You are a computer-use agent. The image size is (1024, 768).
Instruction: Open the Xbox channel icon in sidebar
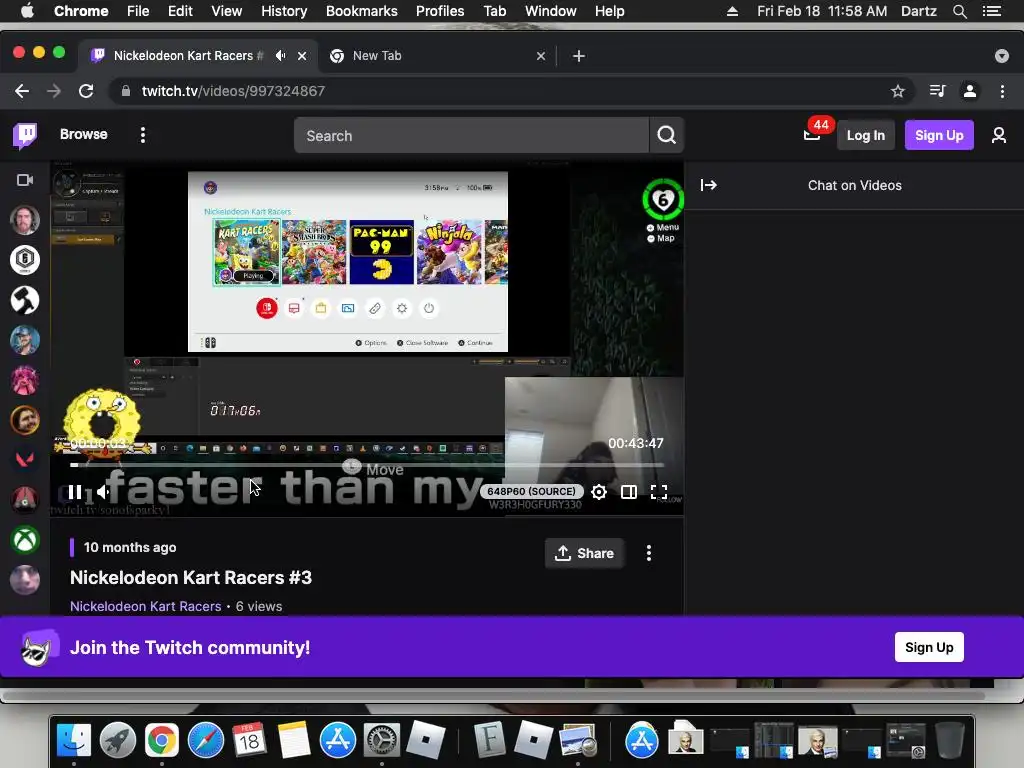coord(25,540)
